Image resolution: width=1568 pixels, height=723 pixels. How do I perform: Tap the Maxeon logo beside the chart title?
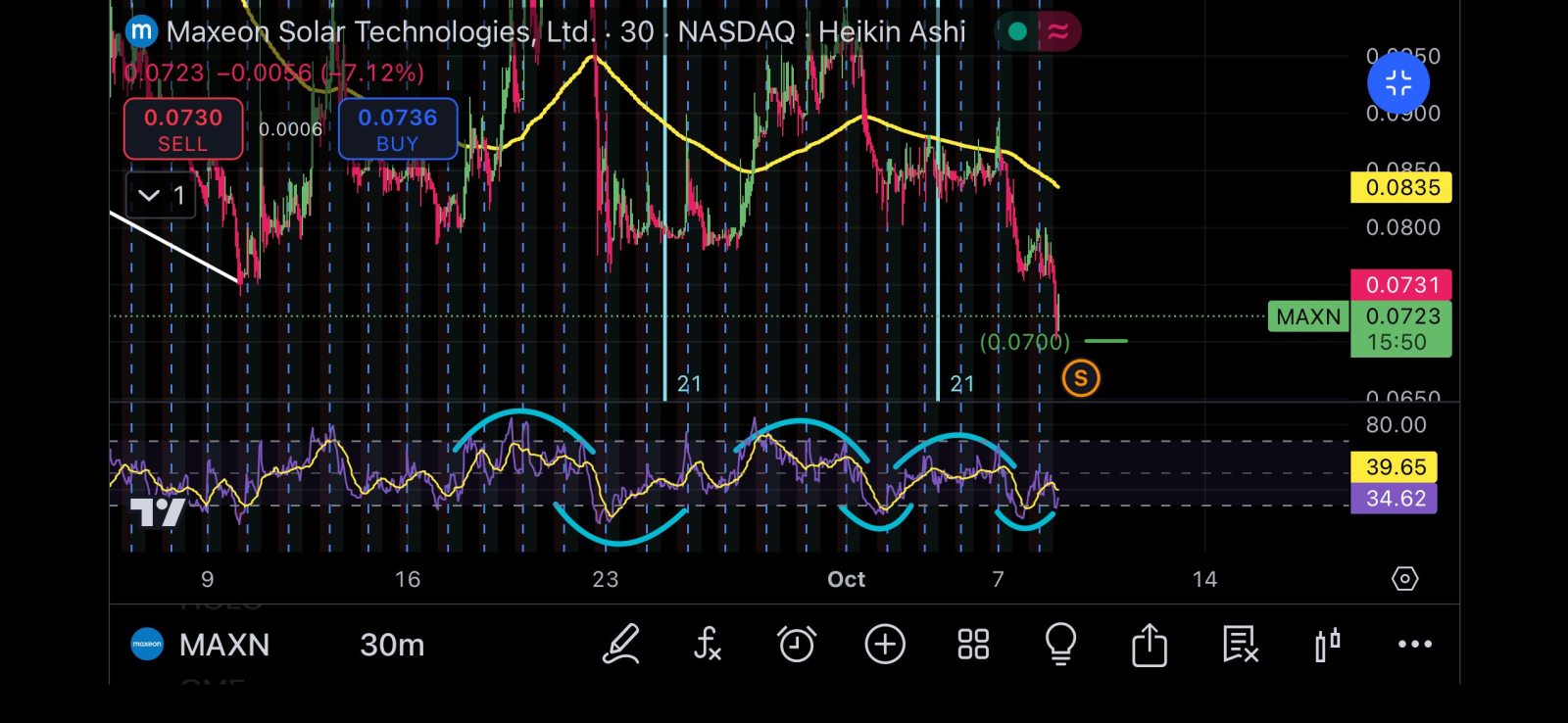[142, 31]
